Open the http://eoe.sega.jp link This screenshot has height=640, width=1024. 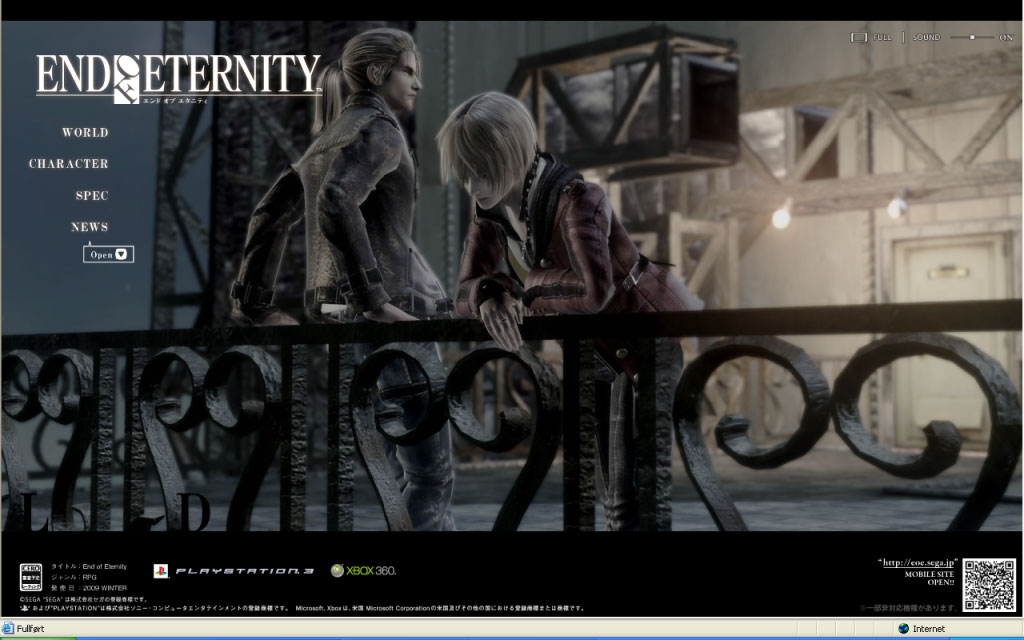click(918, 562)
